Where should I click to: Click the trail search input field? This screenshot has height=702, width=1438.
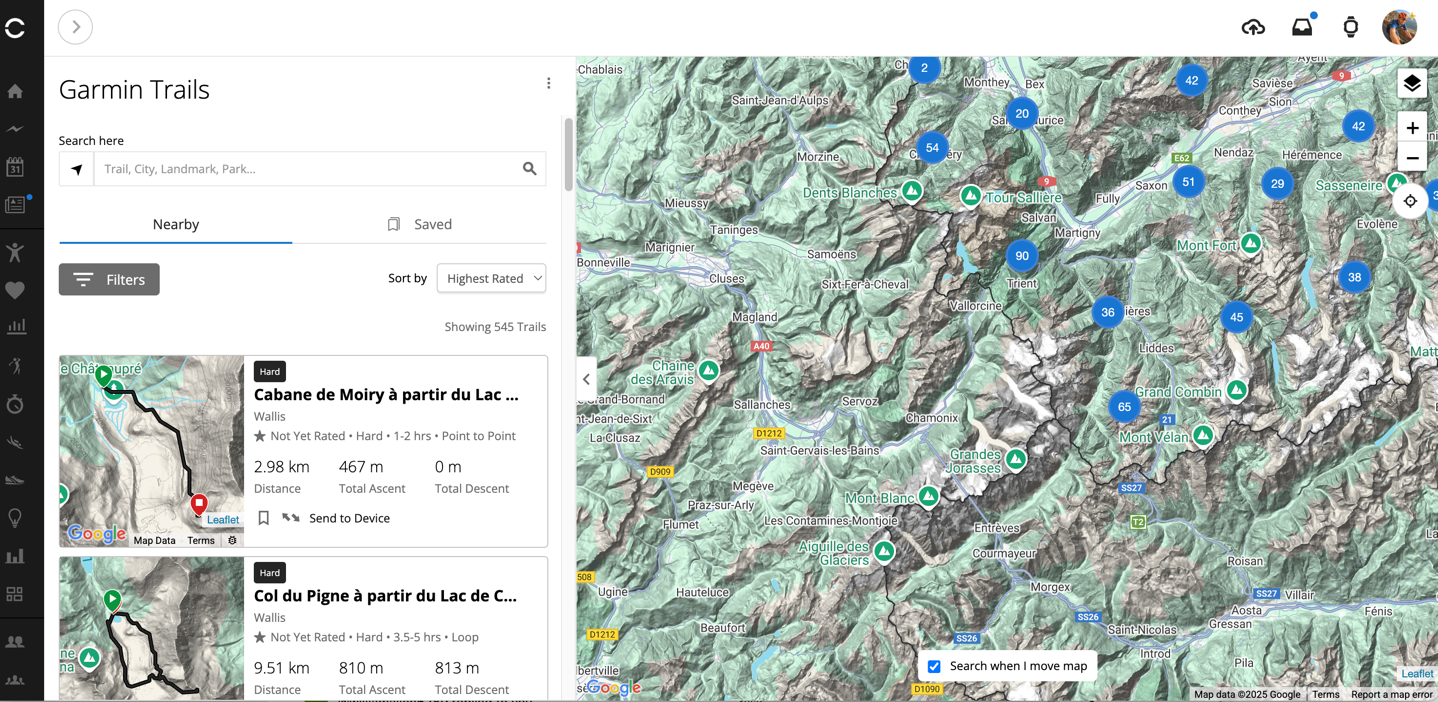pos(306,169)
